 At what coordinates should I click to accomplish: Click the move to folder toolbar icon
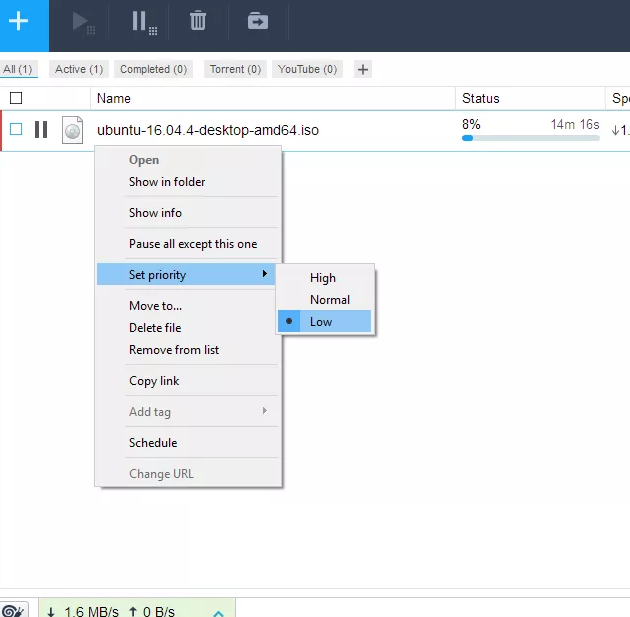tap(258, 21)
